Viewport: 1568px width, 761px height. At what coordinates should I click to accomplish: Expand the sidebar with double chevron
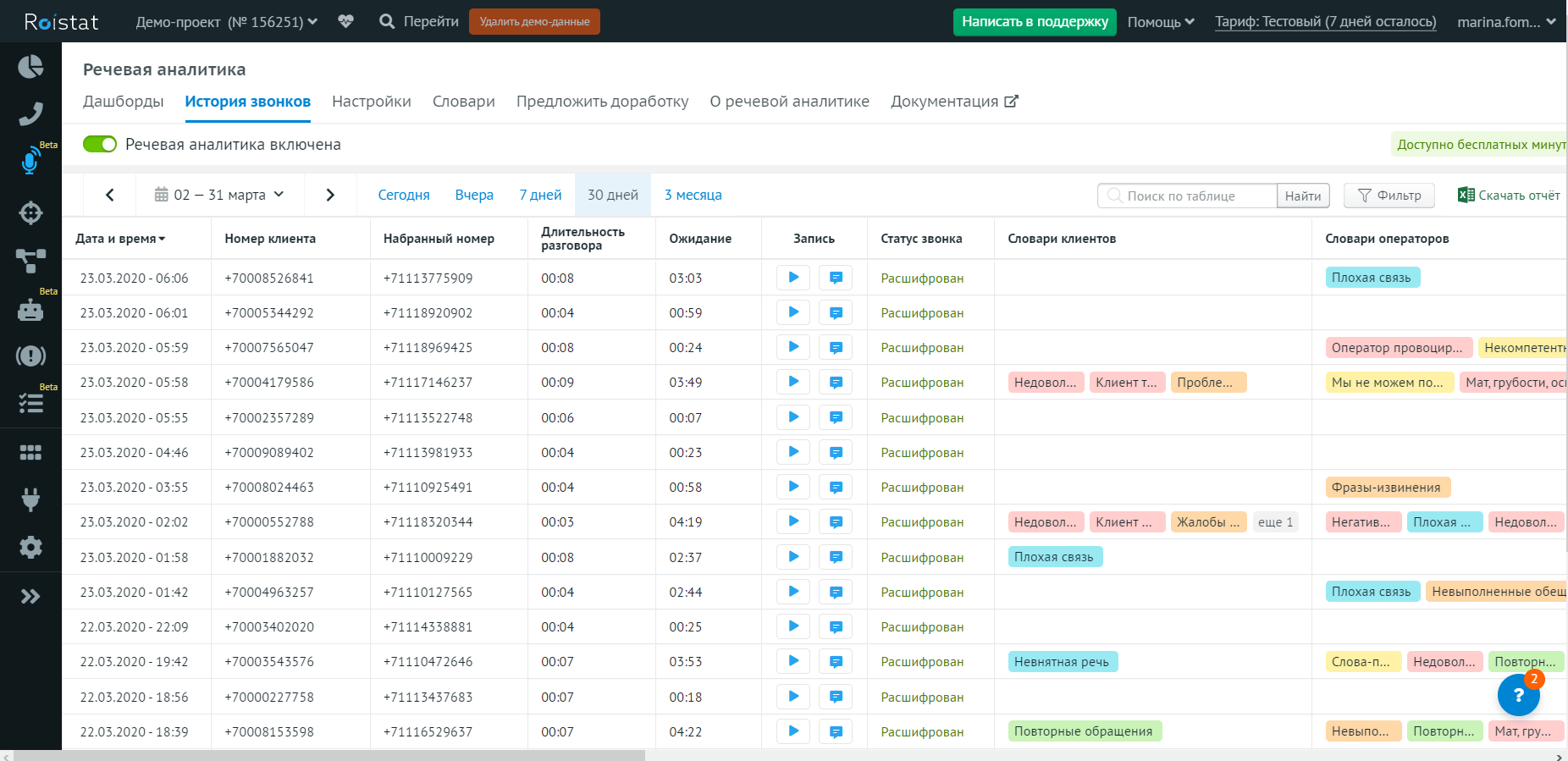coord(30,597)
